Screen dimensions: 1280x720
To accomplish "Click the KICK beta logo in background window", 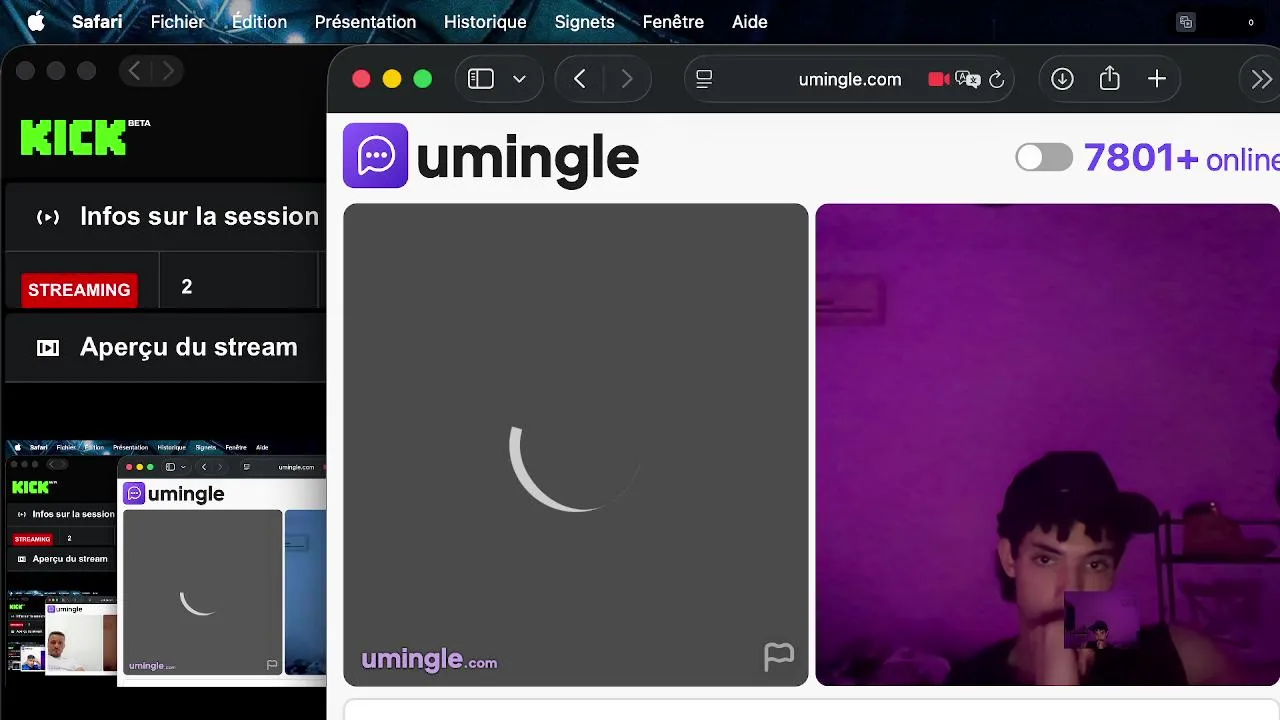I will 85,137.
